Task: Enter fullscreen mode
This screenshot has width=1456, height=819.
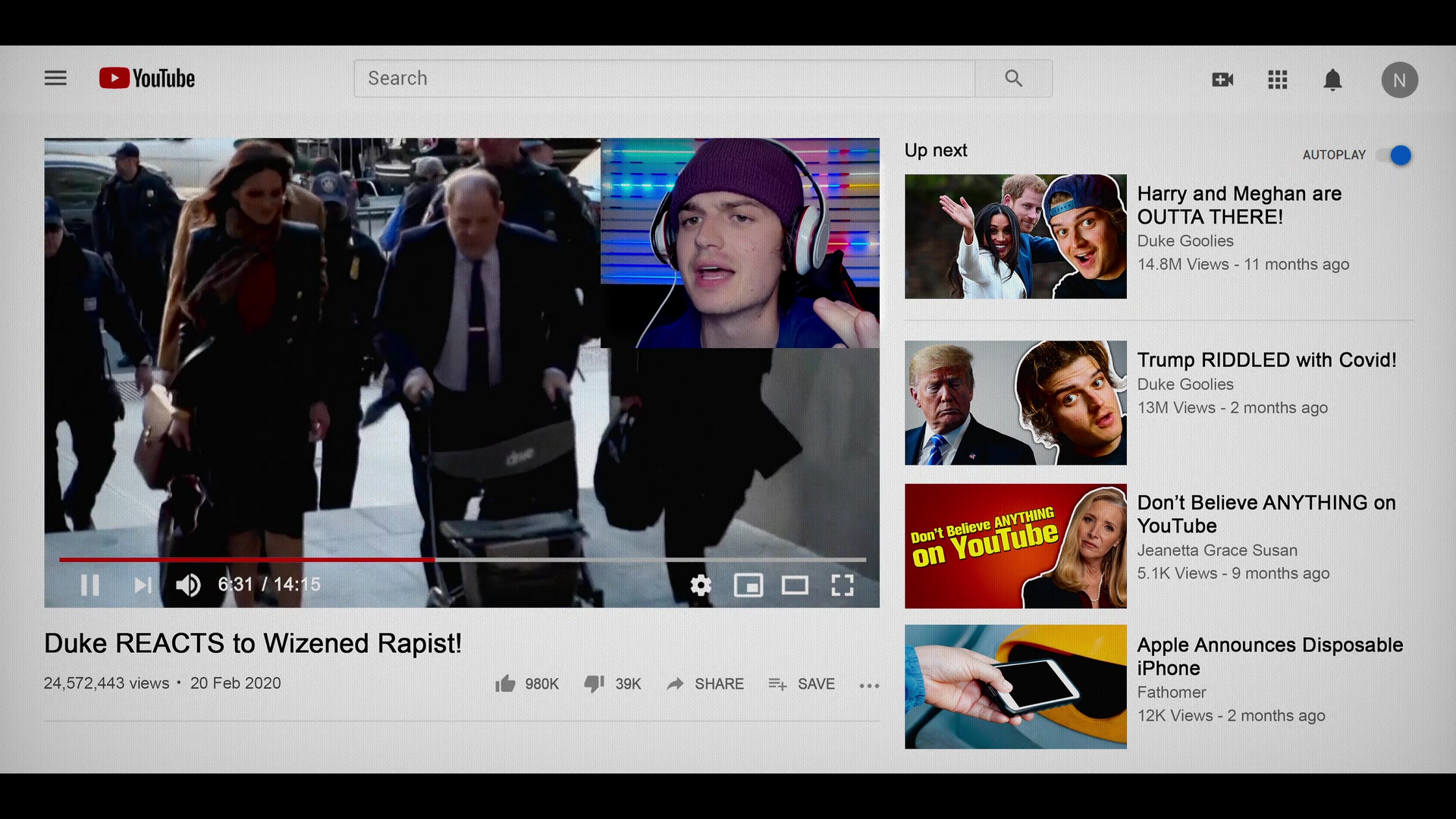Action: [843, 585]
